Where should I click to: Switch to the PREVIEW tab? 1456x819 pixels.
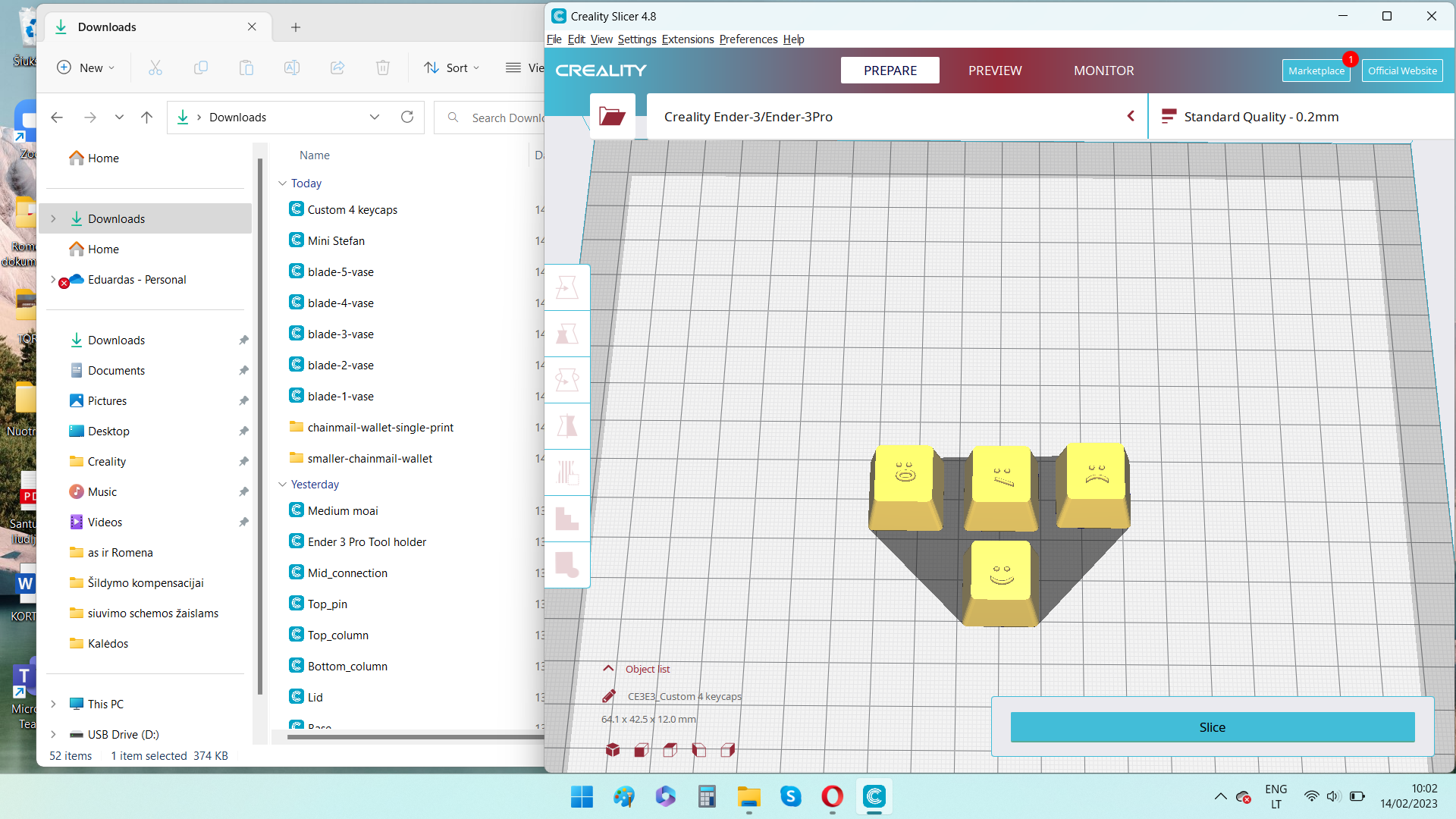(x=995, y=71)
